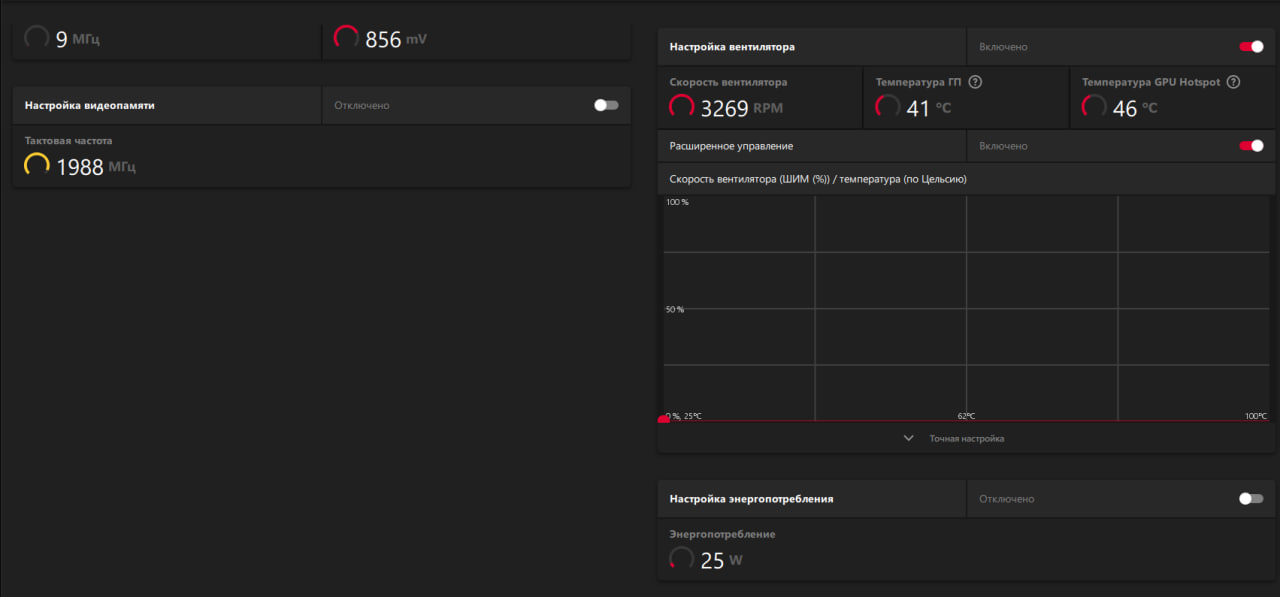1280x597 pixels.
Task: Toggle the Расширенное управление switch
Action: click(1251, 146)
